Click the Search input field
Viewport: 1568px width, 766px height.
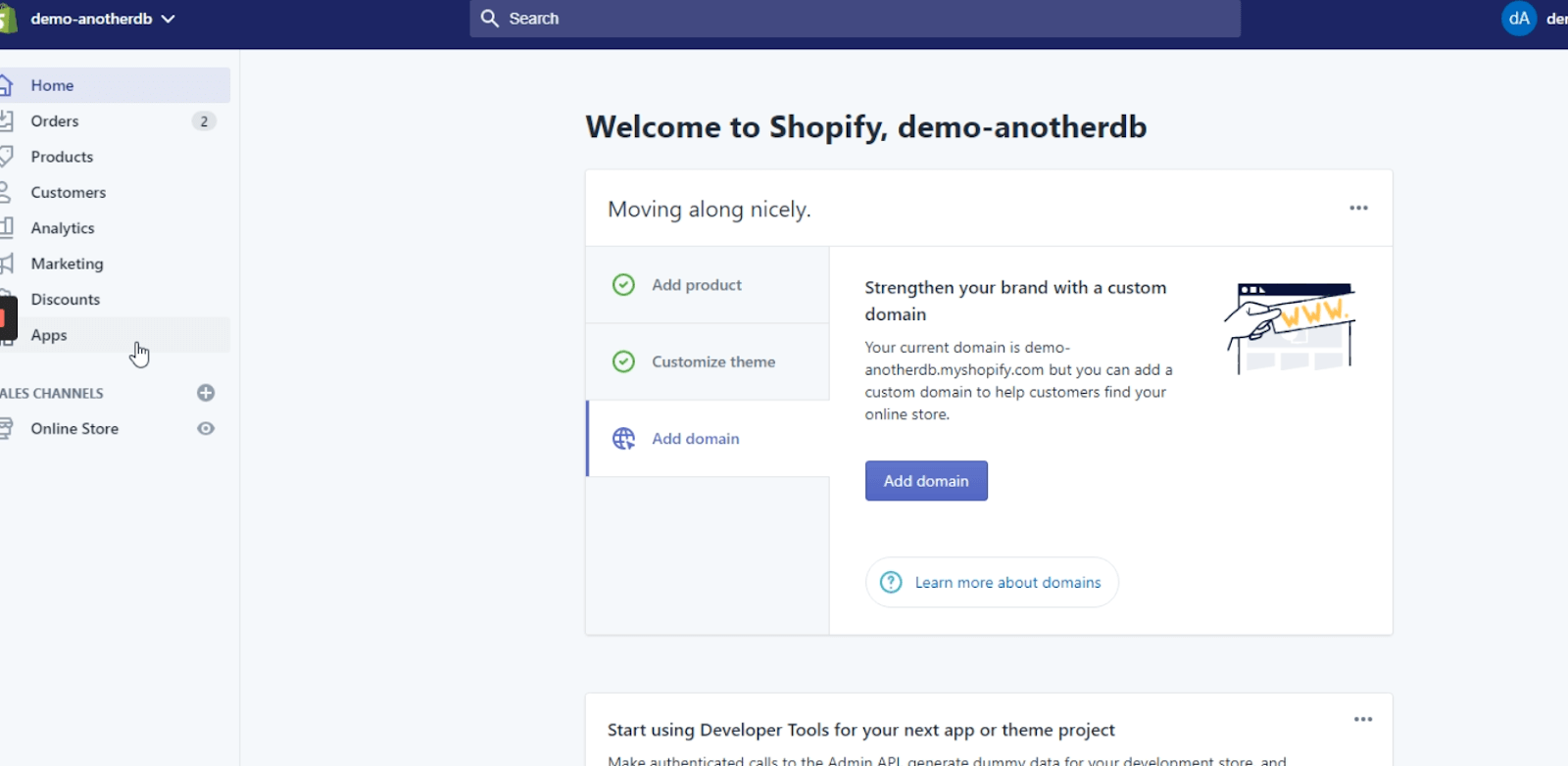coord(855,19)
